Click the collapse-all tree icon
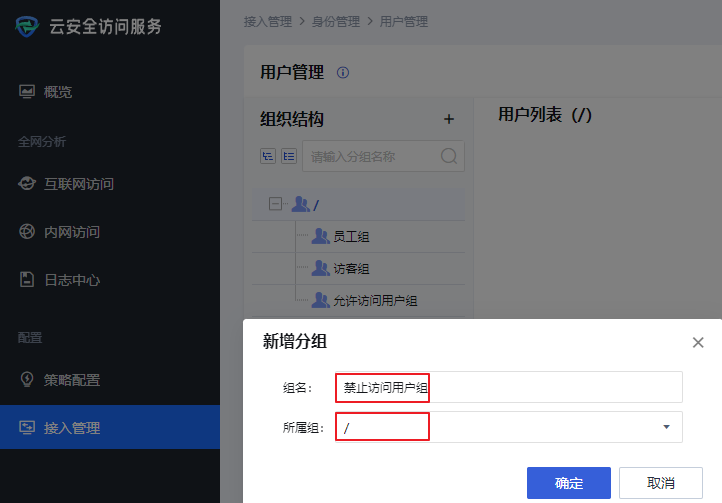Viewport: 722px width, 503px height. click(289, 156)
